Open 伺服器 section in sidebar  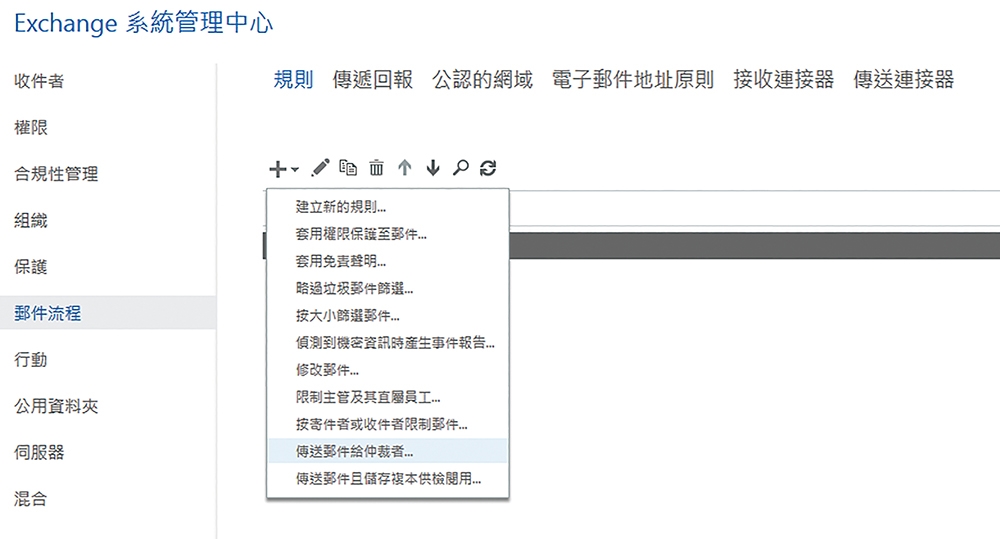tap(39, 452)
